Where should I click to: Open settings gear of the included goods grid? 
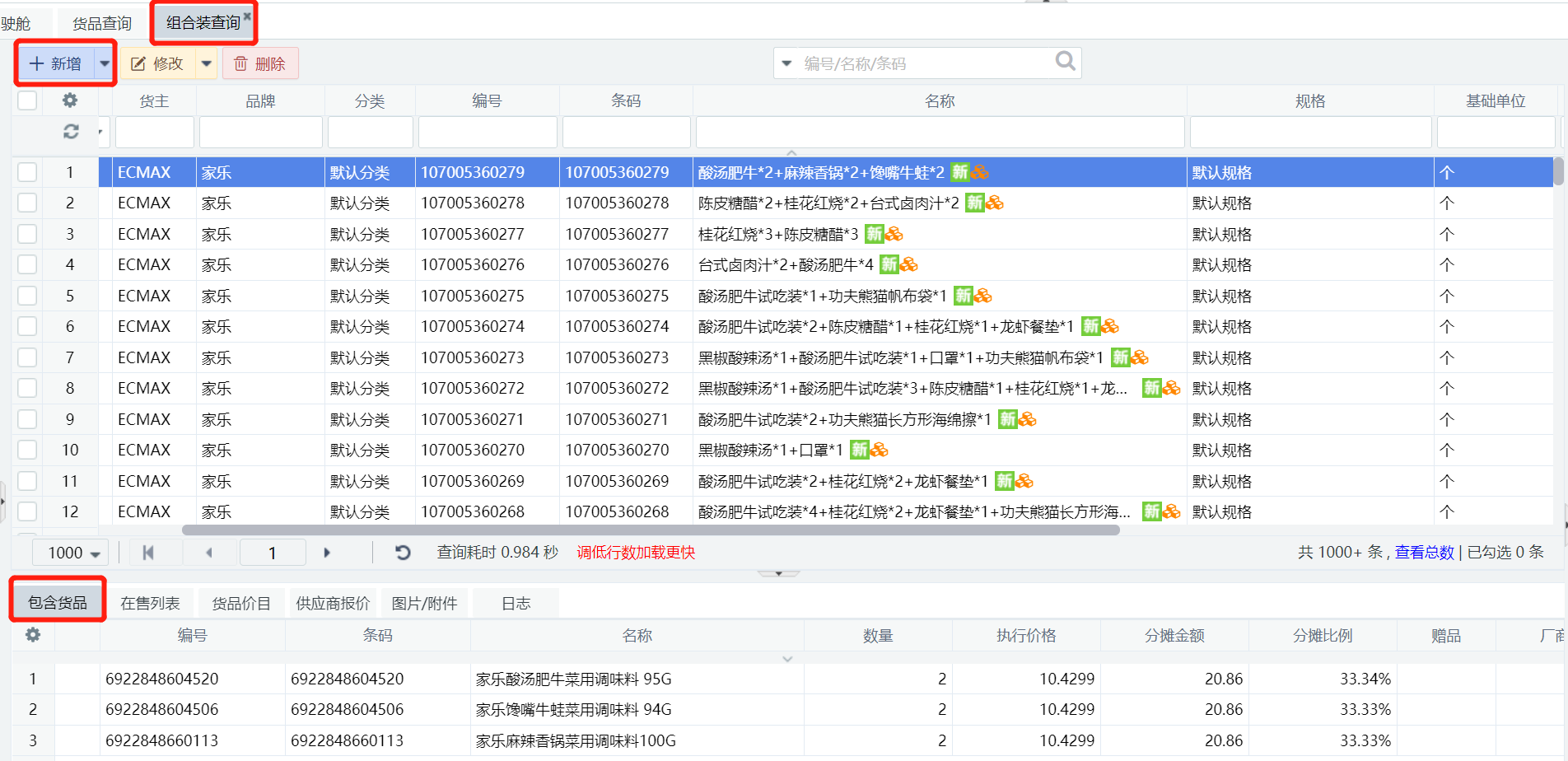click(x=33, y=635)
